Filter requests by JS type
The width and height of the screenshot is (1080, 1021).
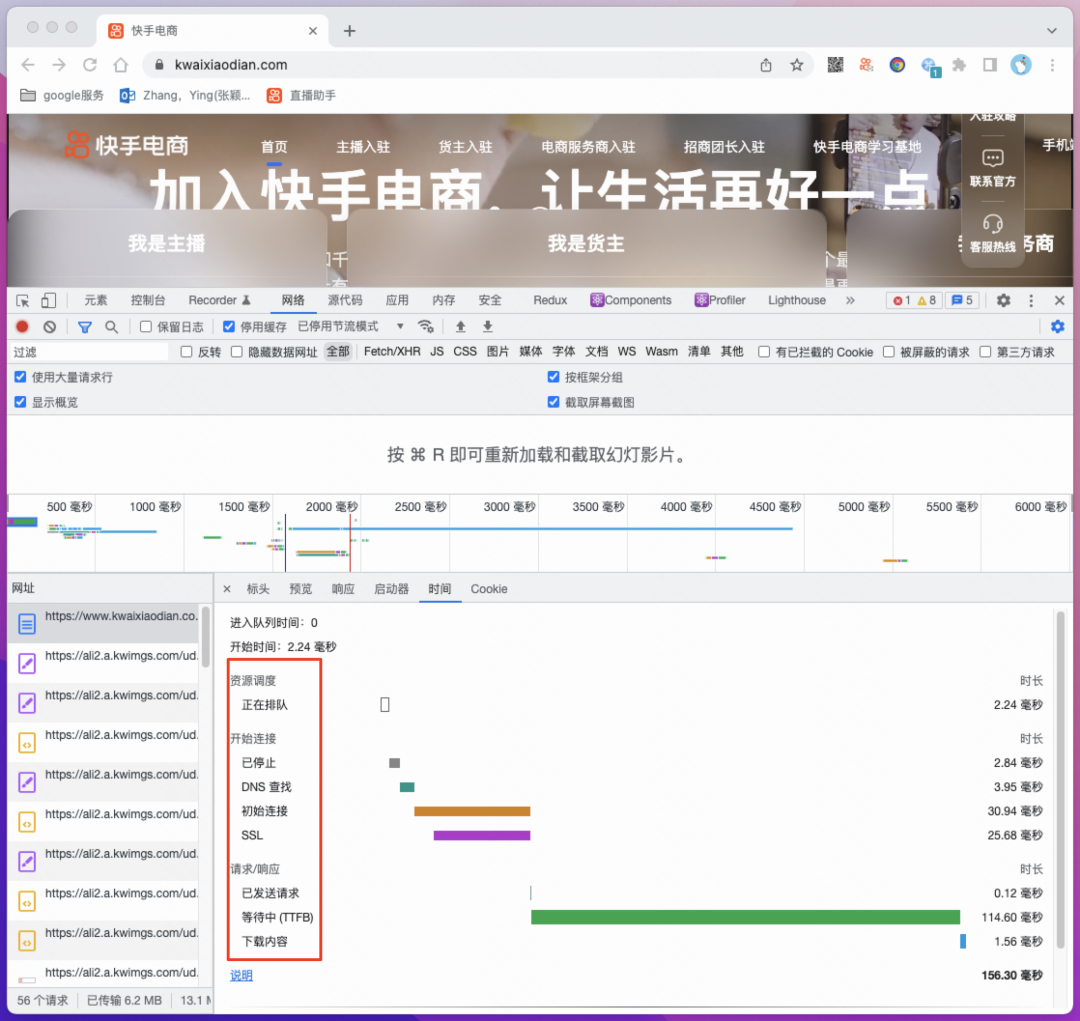(437, 351)
